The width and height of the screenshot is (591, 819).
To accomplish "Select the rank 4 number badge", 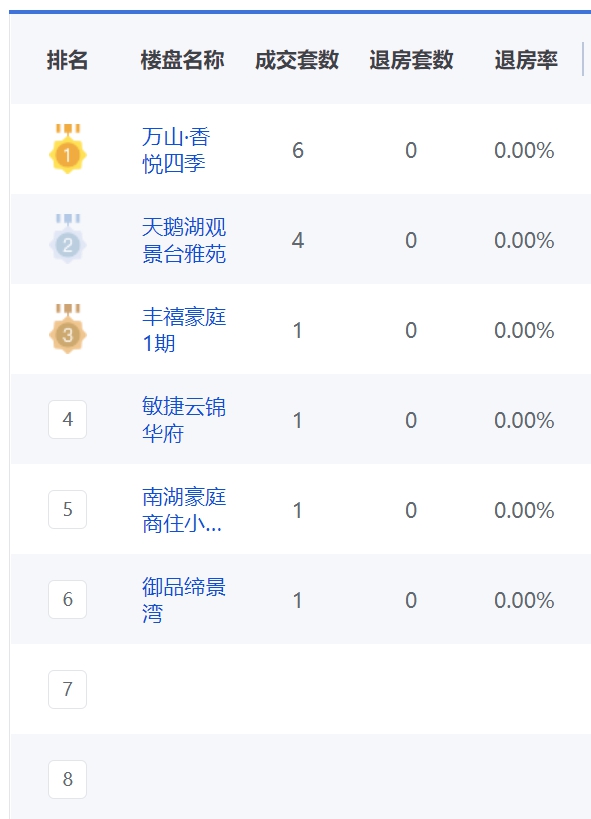I will [x=67, y=419].
